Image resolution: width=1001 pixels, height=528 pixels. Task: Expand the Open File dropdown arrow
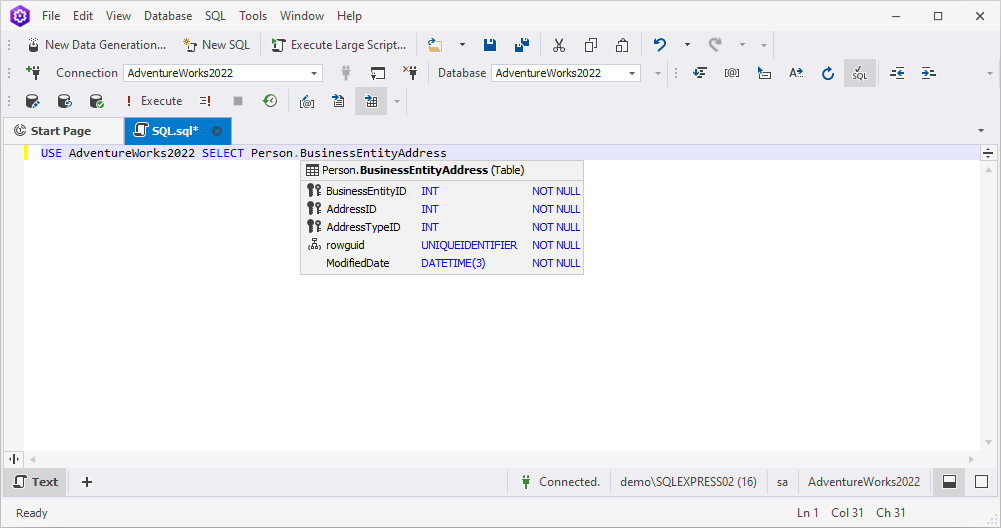462,45
